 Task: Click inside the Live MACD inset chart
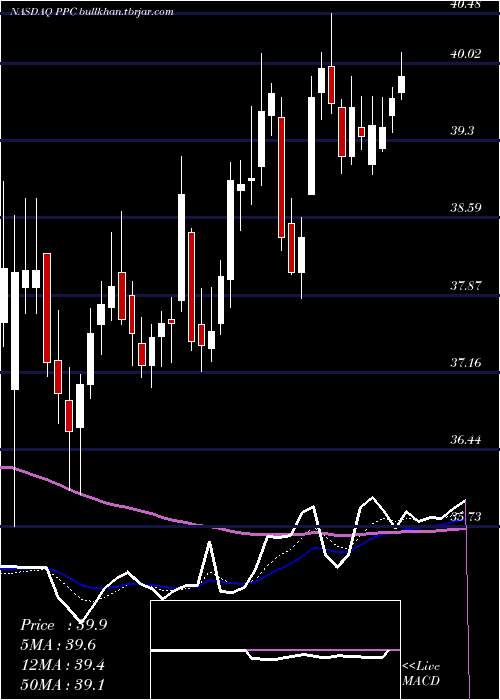point(275,650)
